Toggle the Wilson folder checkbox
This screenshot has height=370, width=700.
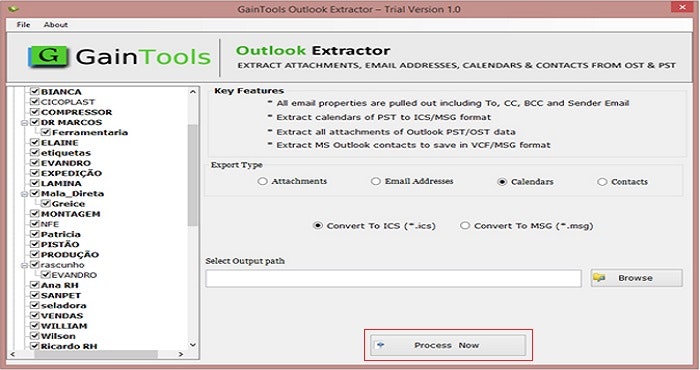point(35,336)
